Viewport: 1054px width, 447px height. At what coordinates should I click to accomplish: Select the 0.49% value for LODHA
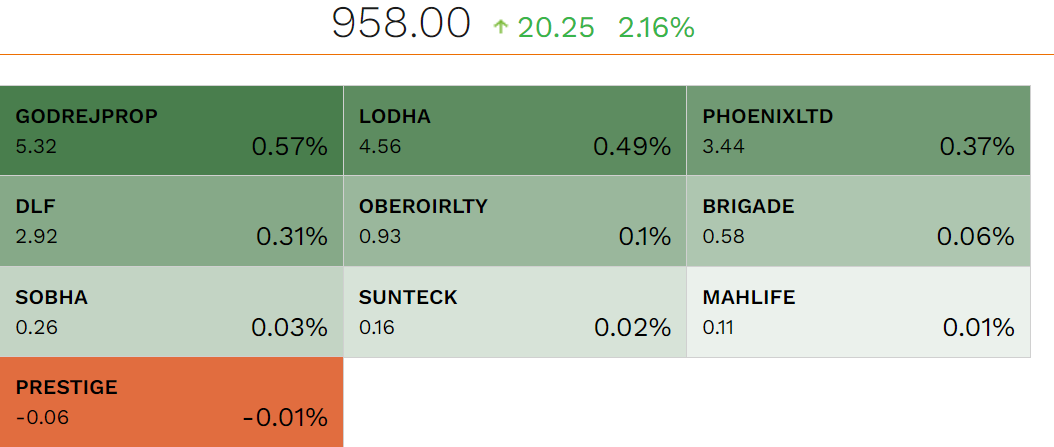tap(632, 147)
